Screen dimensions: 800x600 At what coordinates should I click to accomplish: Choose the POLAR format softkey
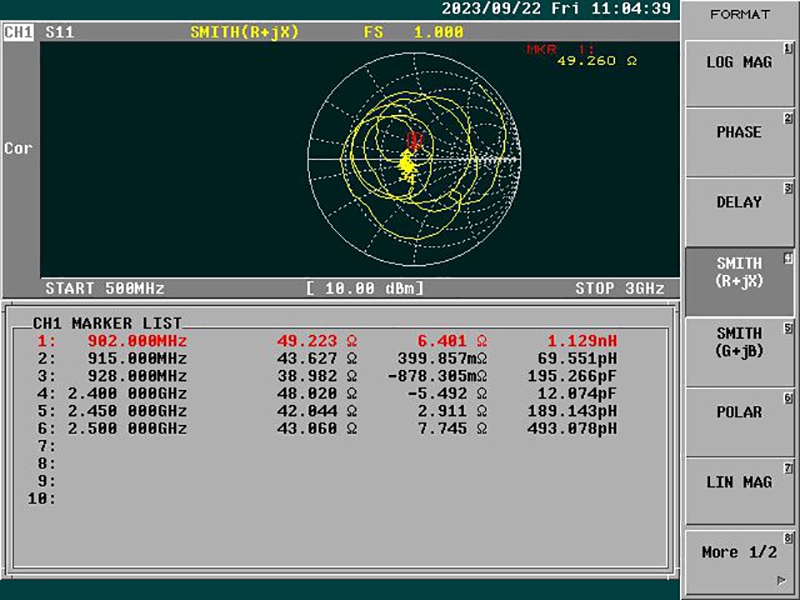(739, 422)
